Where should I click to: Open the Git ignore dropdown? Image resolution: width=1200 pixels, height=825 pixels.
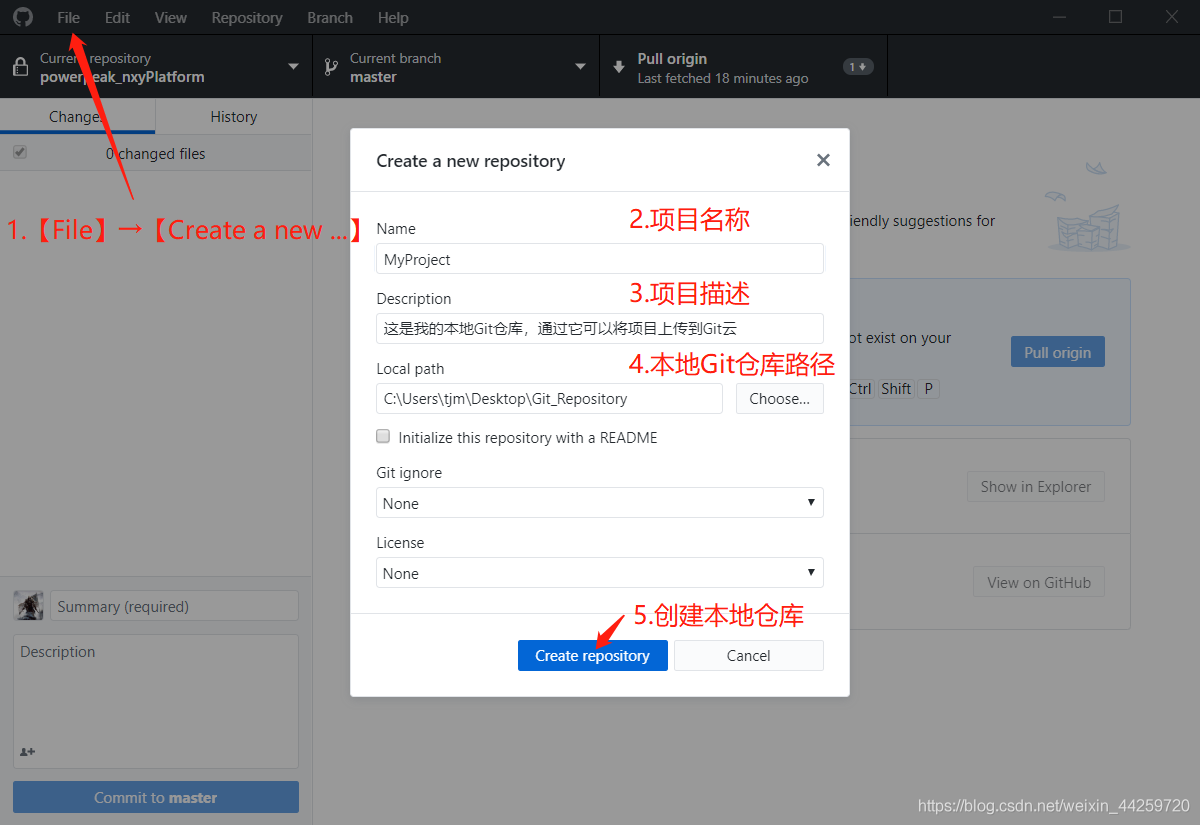600,503
